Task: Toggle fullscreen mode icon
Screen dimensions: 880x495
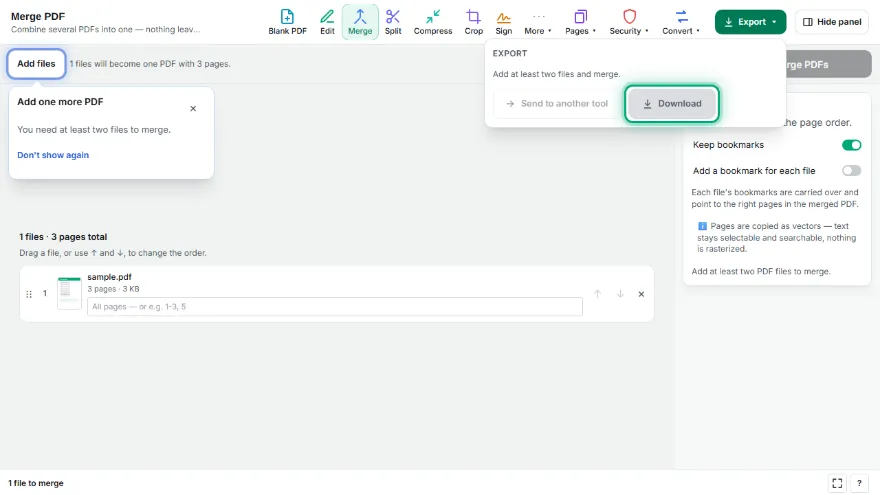Action: click(x=837, y=483)
